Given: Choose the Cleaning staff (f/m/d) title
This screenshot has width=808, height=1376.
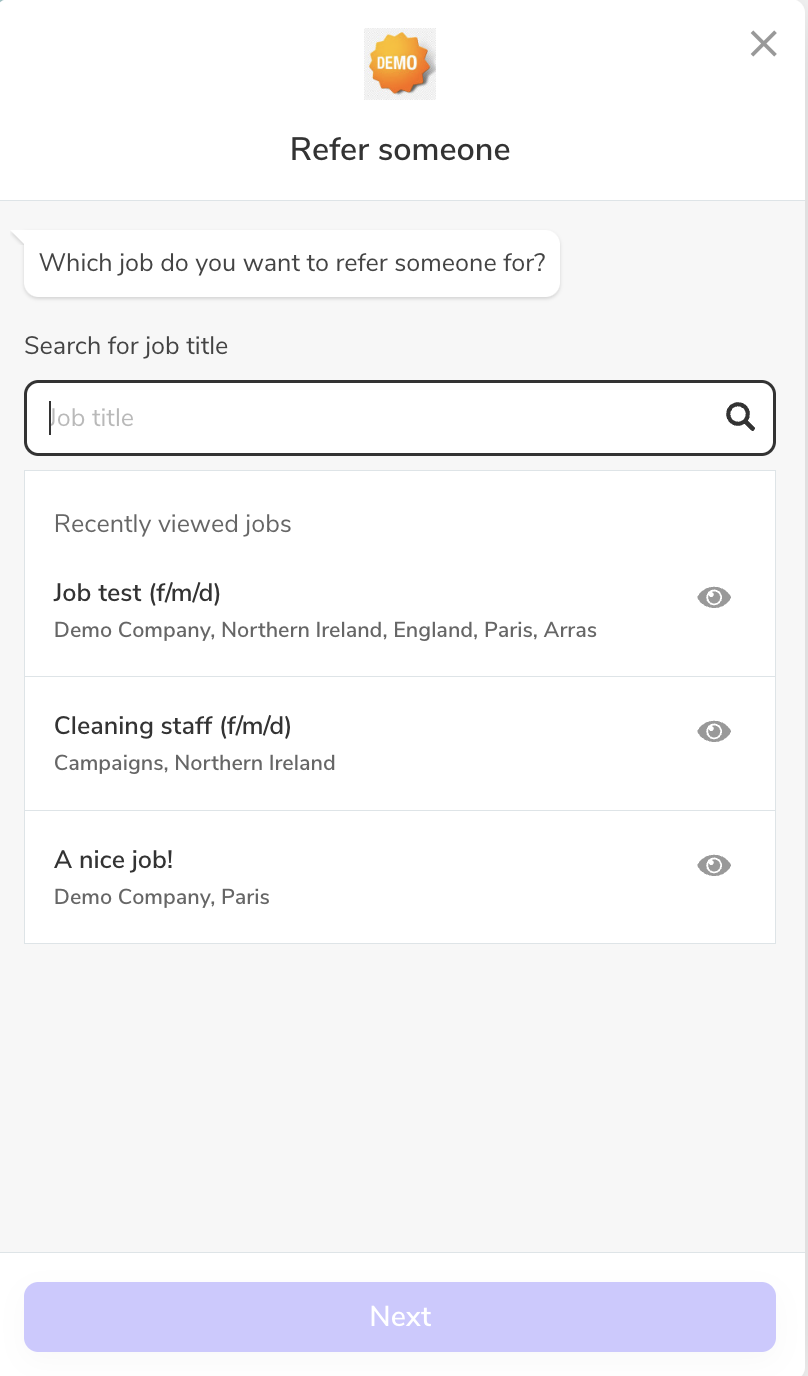Looking at the screenshot, I should (x=172, y=725).
